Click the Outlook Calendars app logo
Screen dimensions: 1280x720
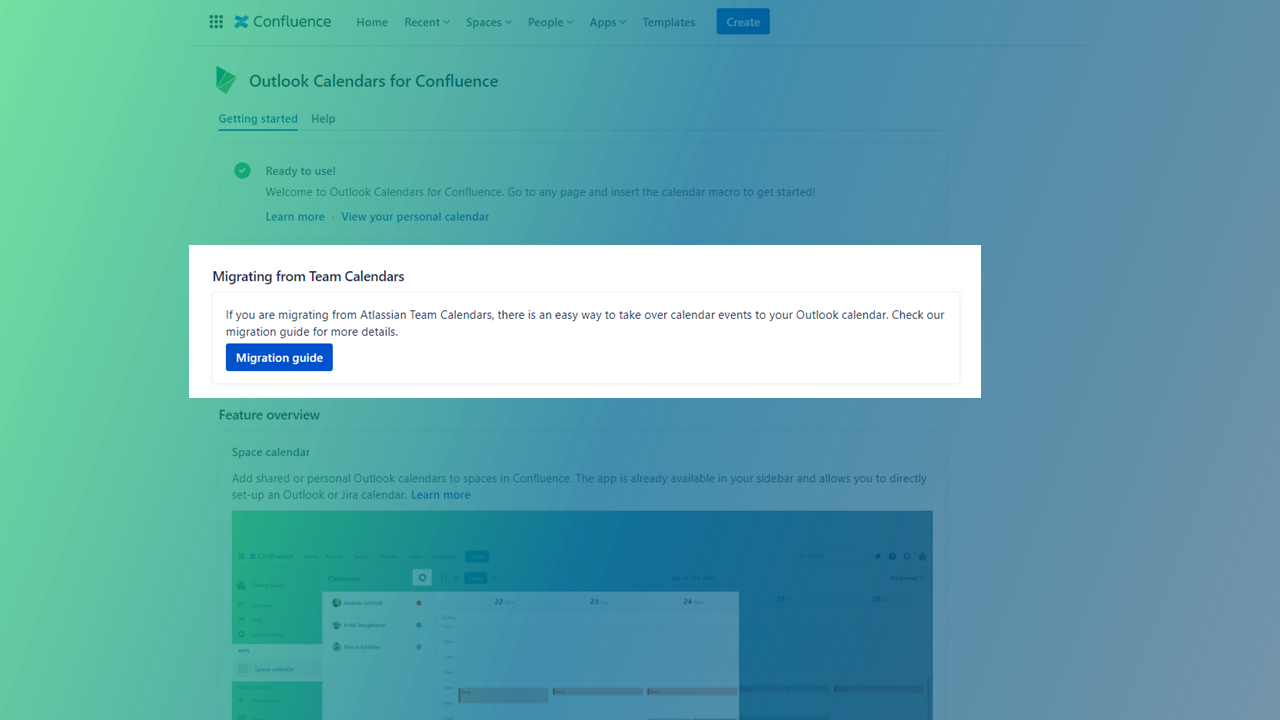pos(226,81)
